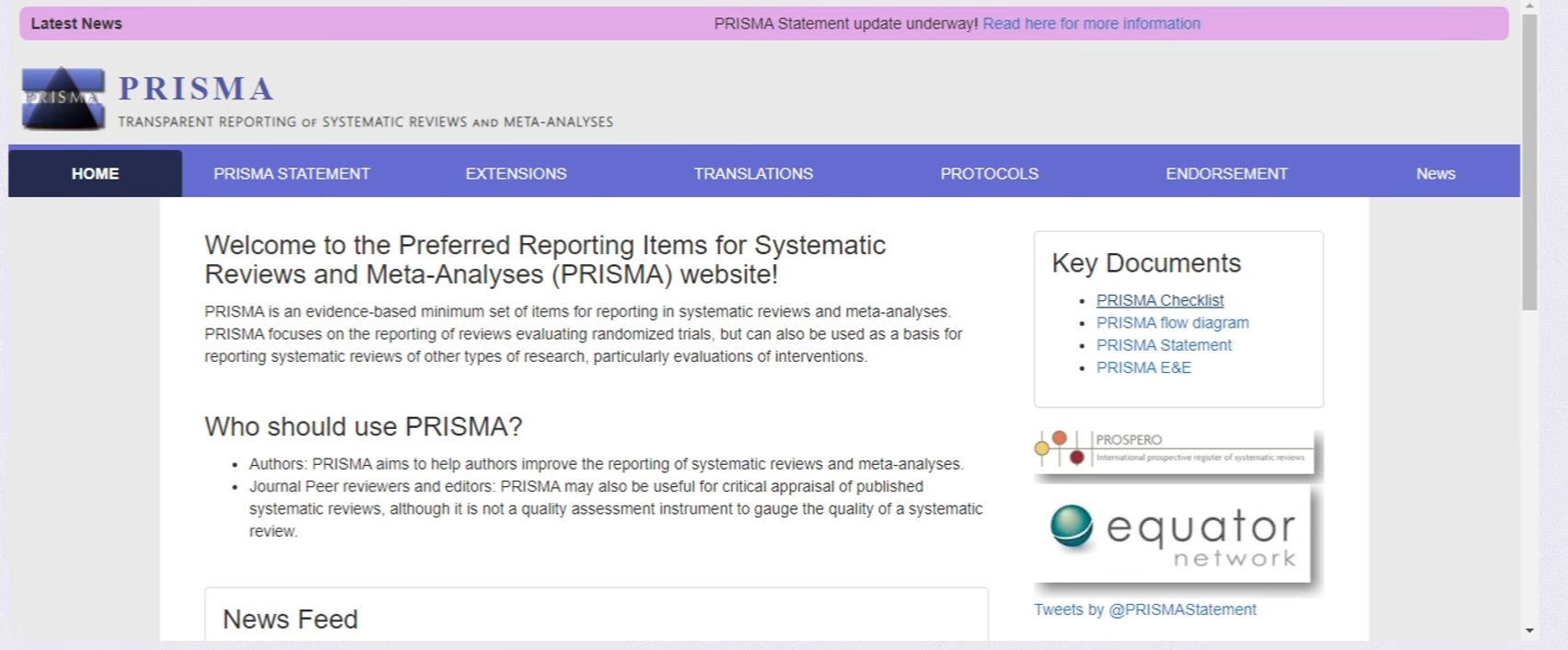Open the PRISMA flow diagram link
1568x650 pixels.
click(x=1172, y=322)
